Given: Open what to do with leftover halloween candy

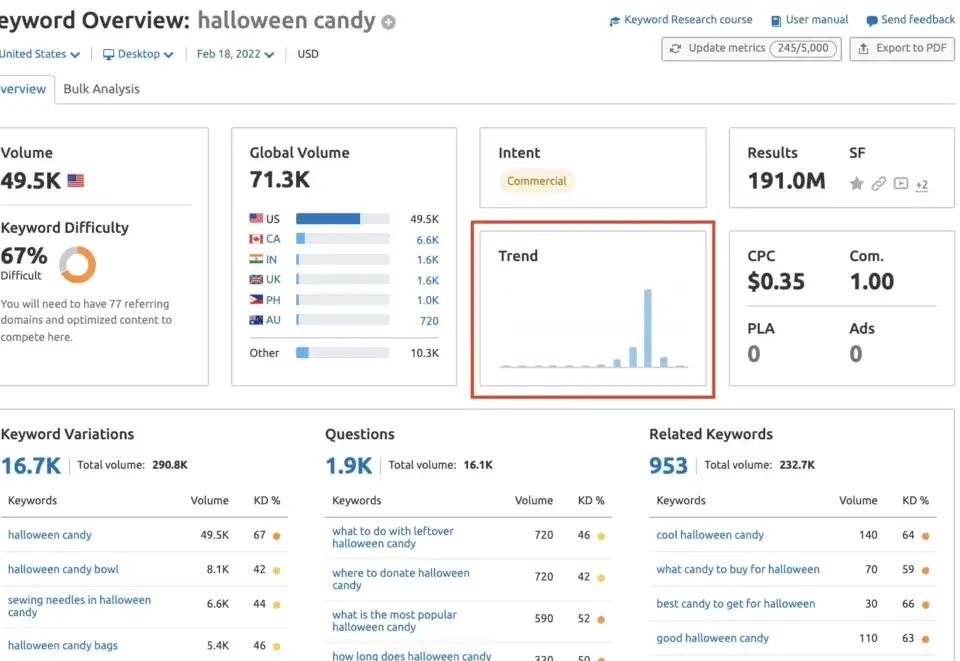Looking at the screenshot, I should click(393, 537).
